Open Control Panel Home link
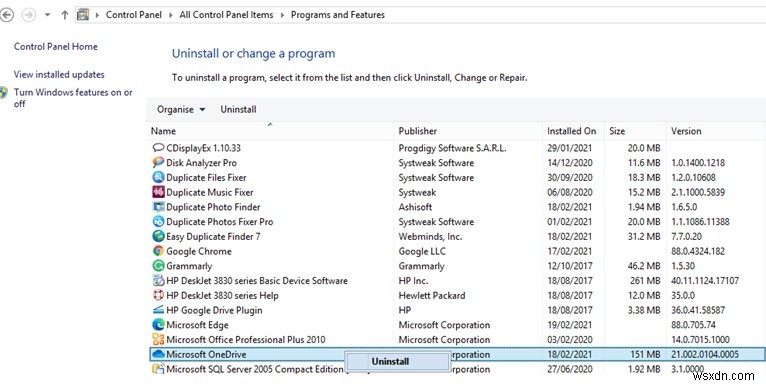This screenshot has width=766, height=386. [x=56, y=47]
